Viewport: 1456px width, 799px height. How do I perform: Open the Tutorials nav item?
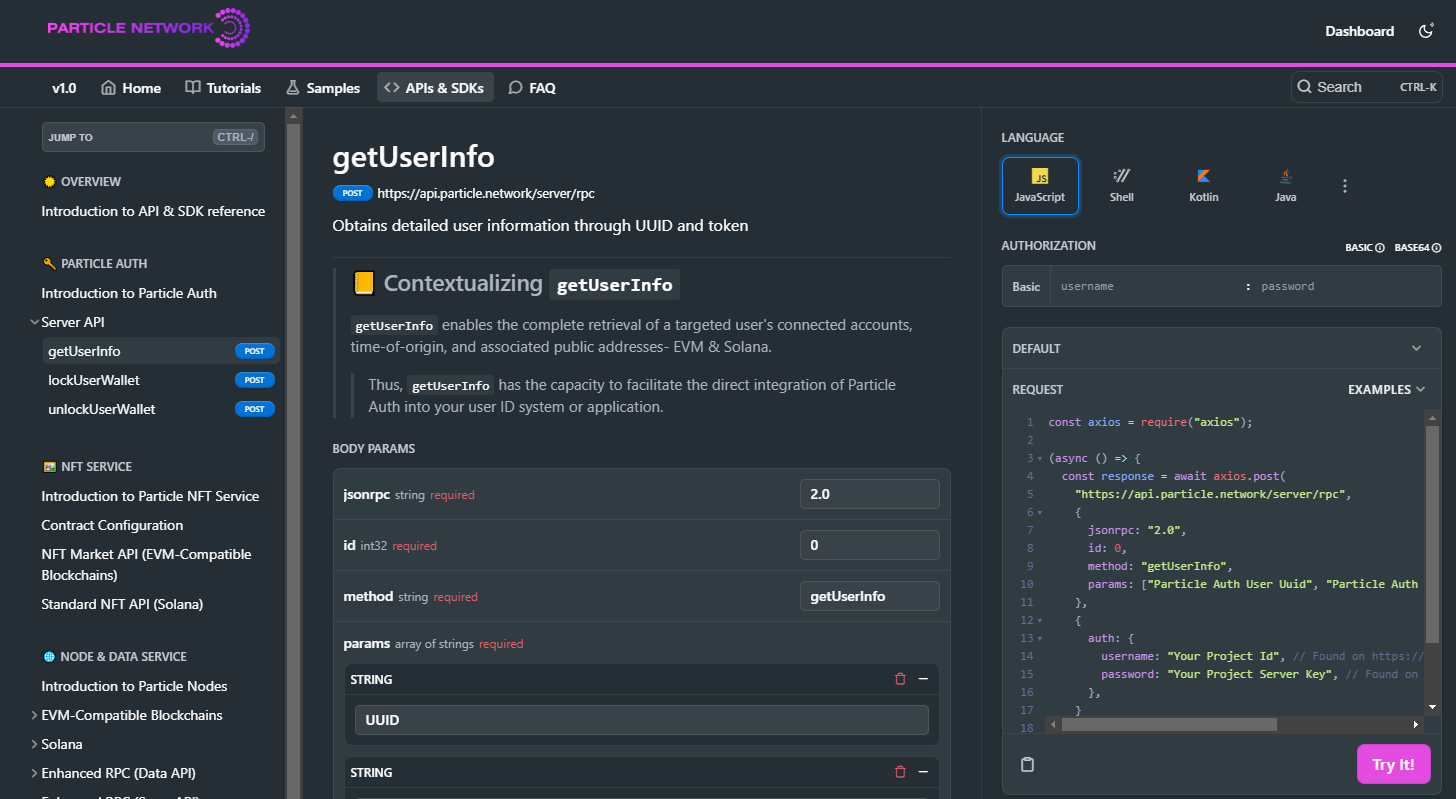[x=223, y=88]
